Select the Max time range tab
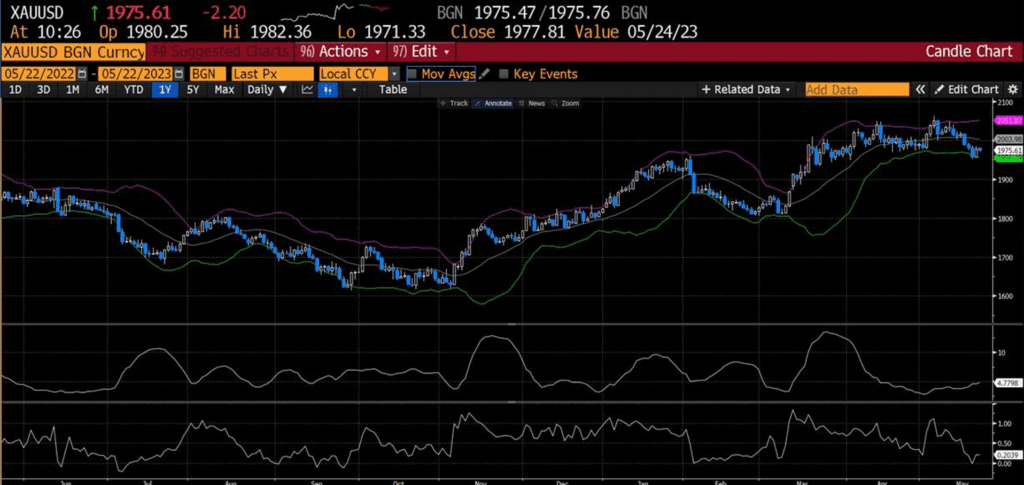Viewport: 1024px width, 485px height. 224,90
